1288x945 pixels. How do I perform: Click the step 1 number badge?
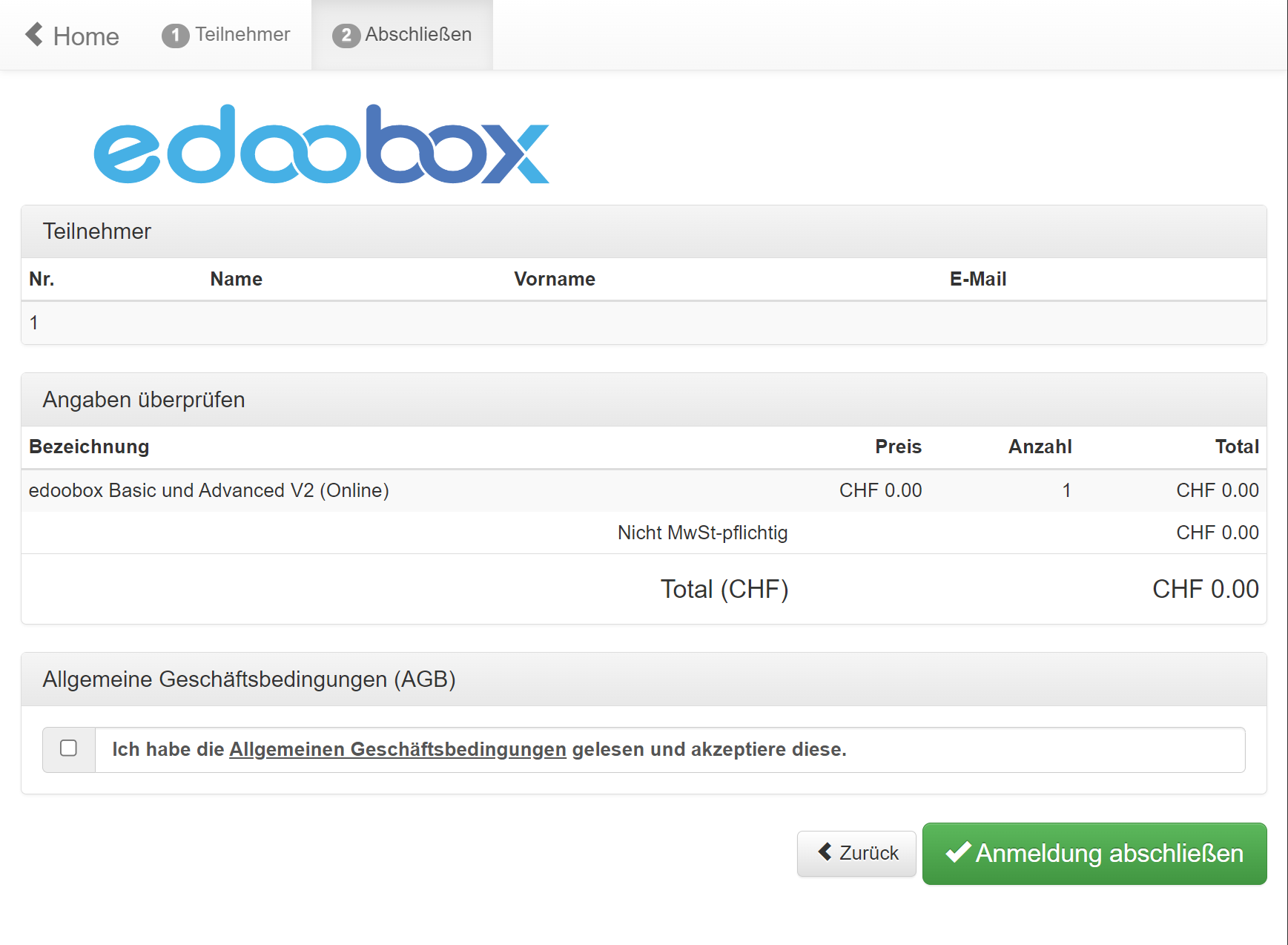click(x=175, y=36)
